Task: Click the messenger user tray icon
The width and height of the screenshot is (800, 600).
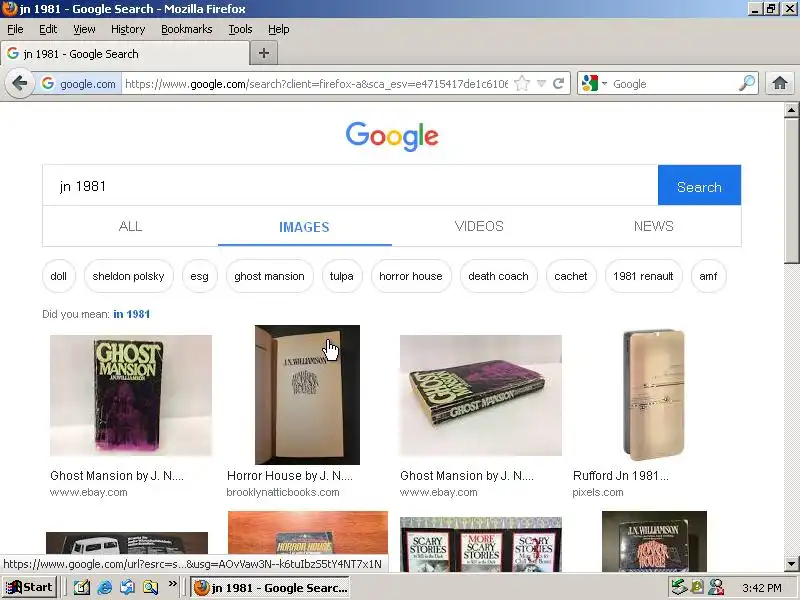Action: coord(716,587)
